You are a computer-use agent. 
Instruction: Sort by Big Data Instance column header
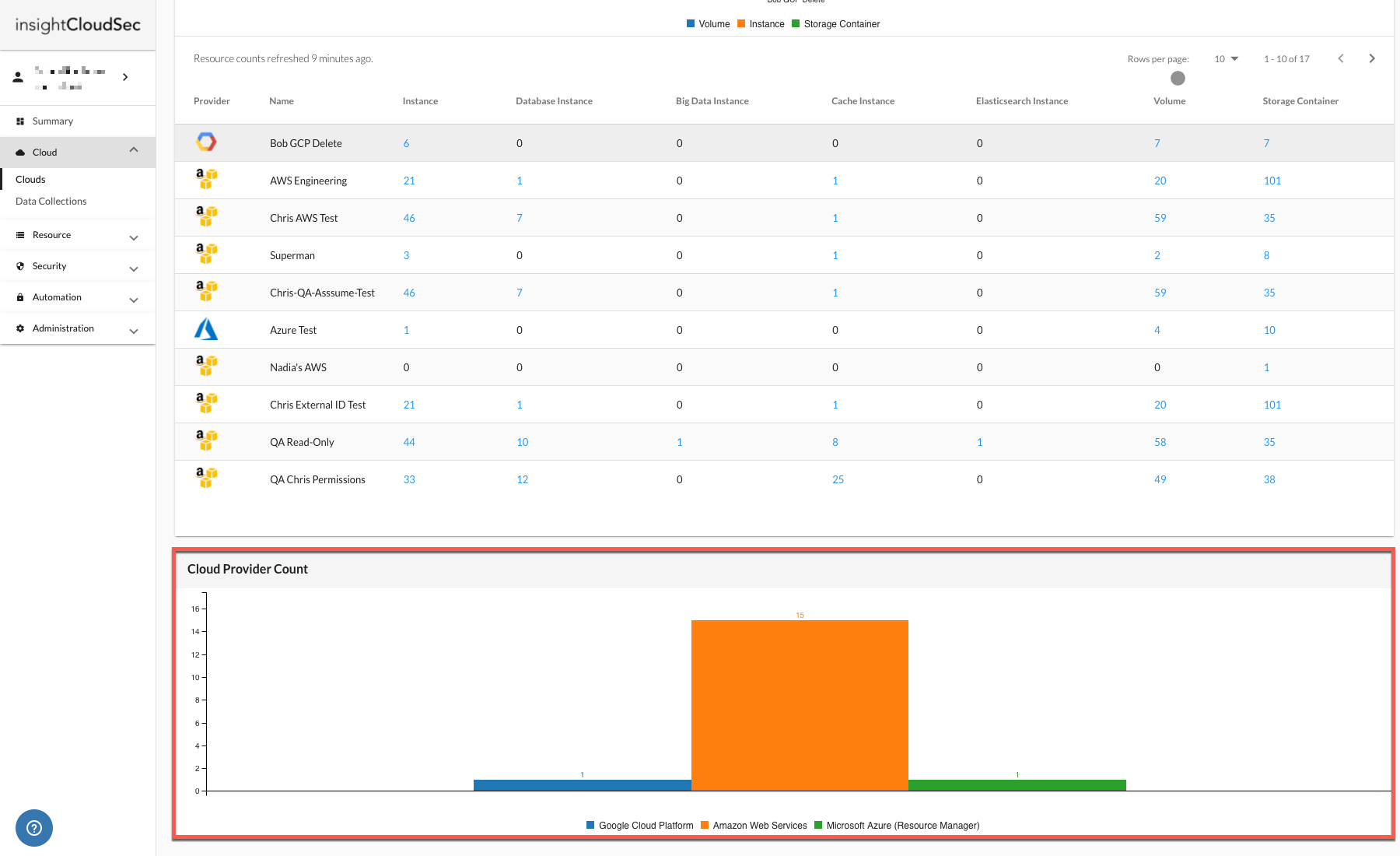[712, 101]
